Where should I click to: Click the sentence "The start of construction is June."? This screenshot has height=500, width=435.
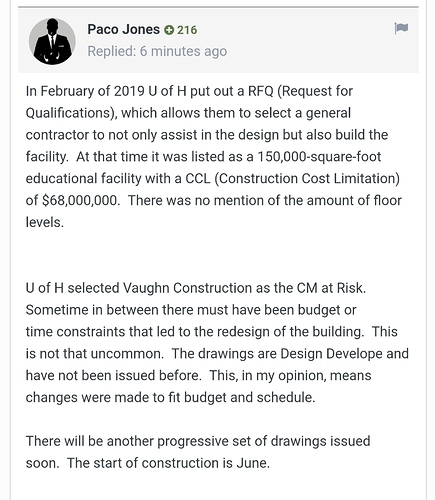tap(168, 463)
